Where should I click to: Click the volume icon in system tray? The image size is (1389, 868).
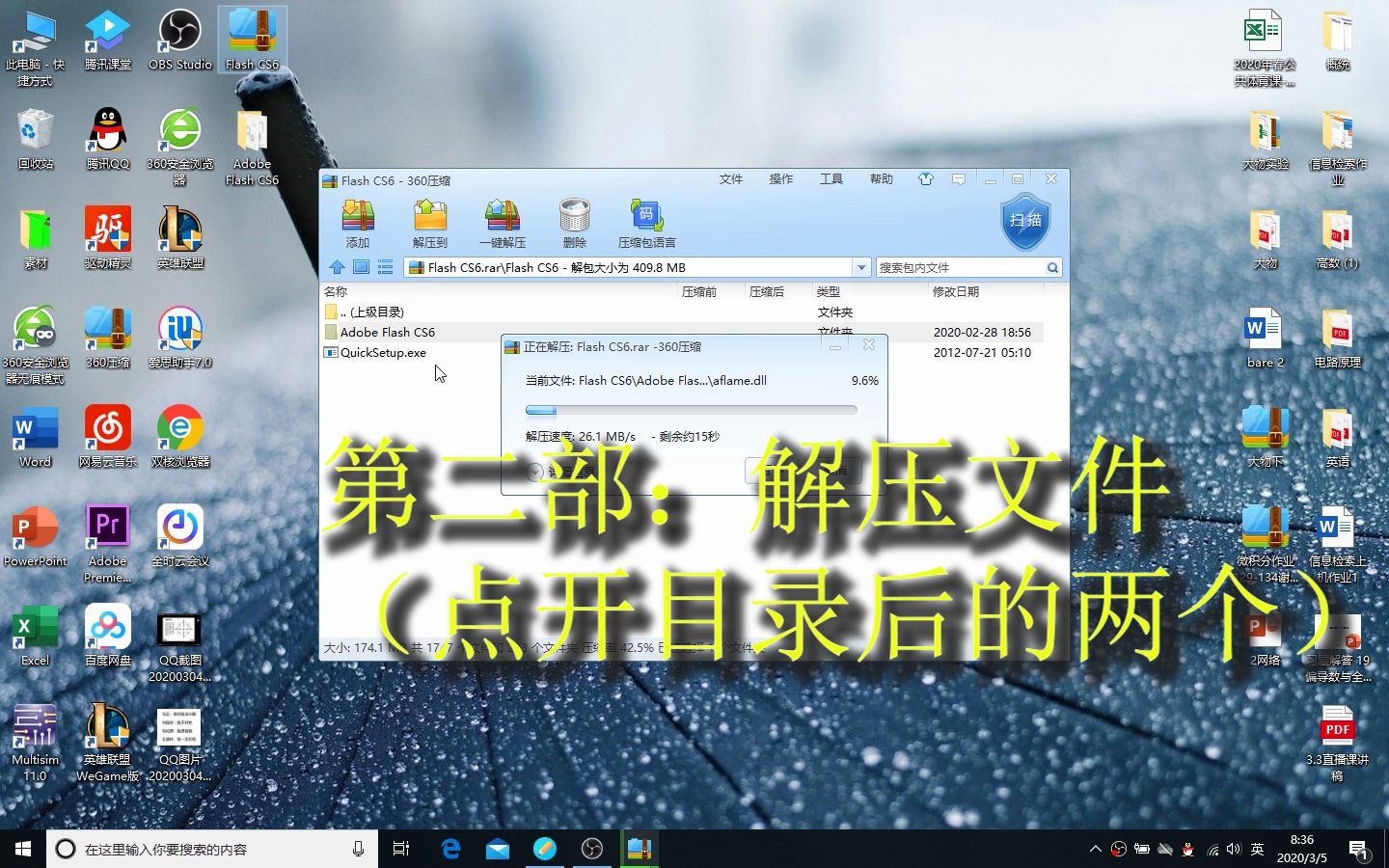coord(1234,850)
